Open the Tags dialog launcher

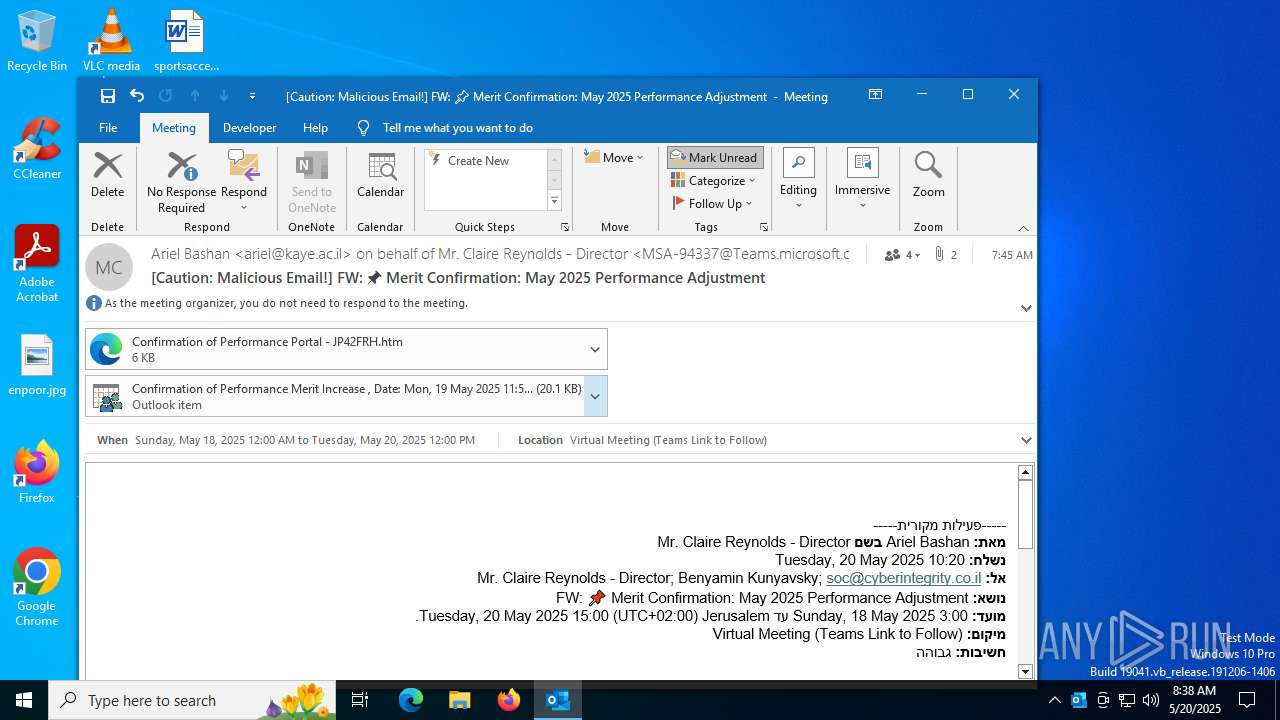(x=764, y=228)
